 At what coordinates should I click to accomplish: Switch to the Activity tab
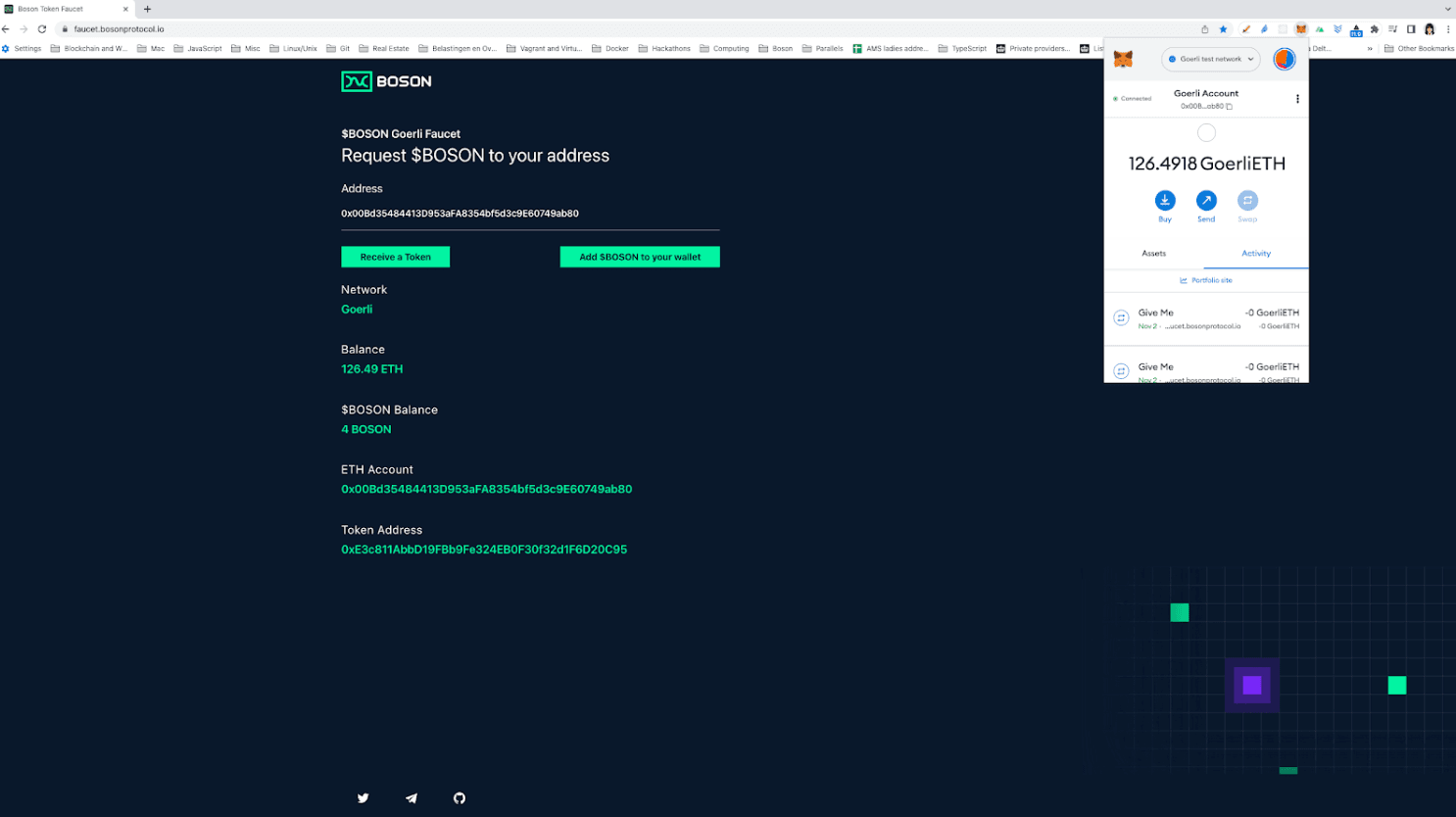coord(1256,254)
